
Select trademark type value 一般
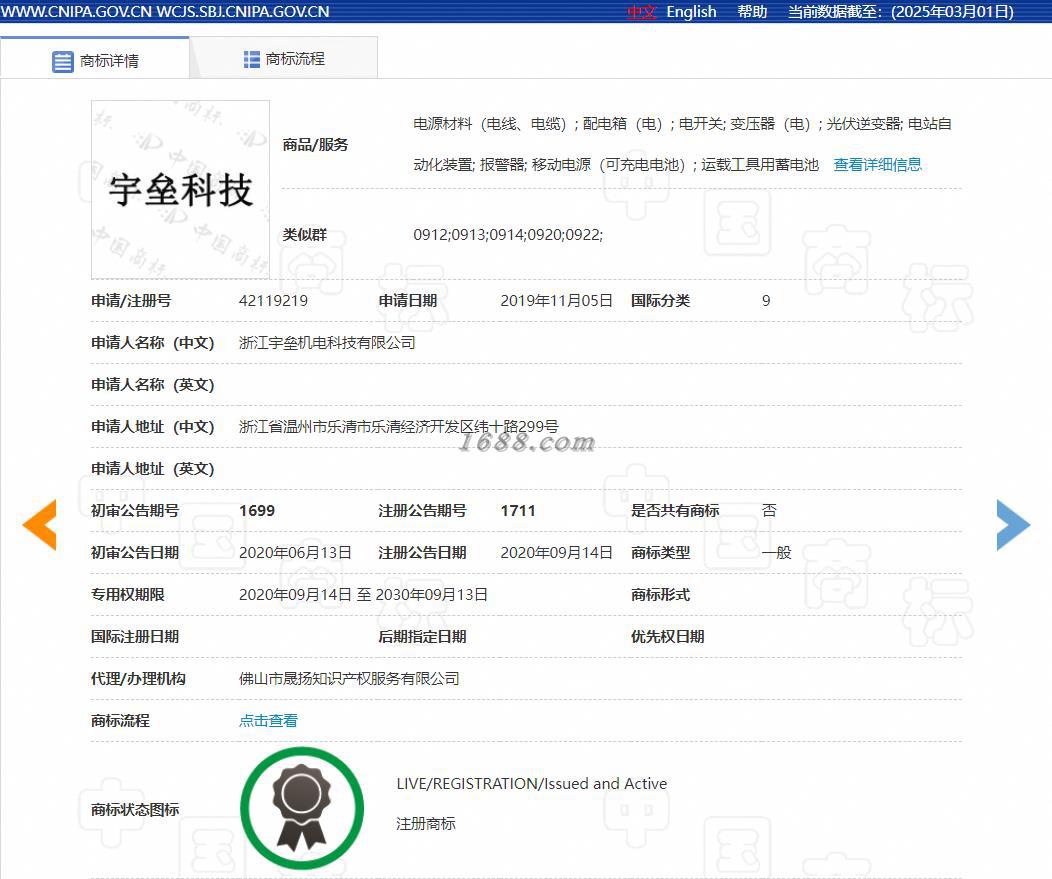[776, 553]
